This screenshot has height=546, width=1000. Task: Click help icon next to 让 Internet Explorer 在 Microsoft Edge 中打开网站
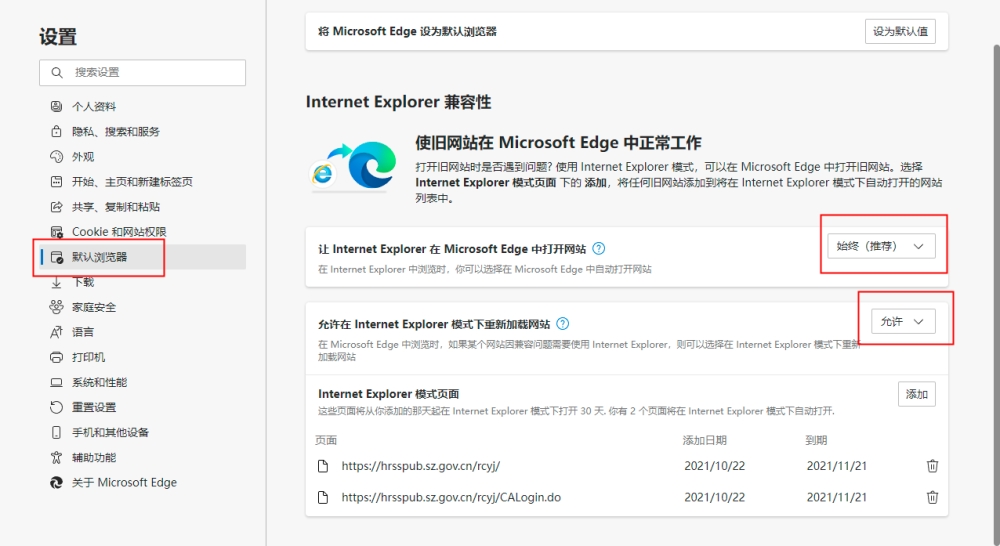[x=598, y=249]
